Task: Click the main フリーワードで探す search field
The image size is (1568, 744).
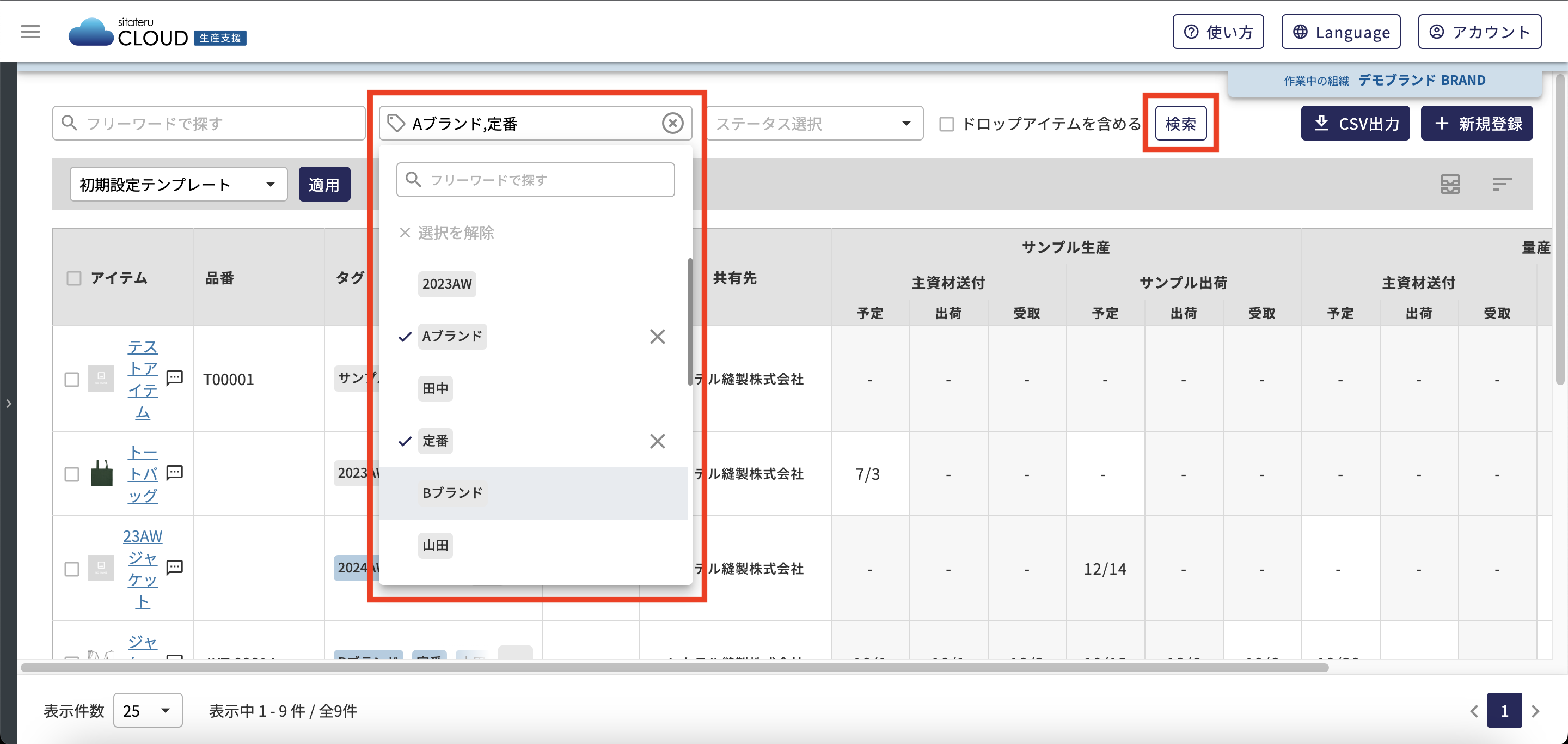Action: 209,124
